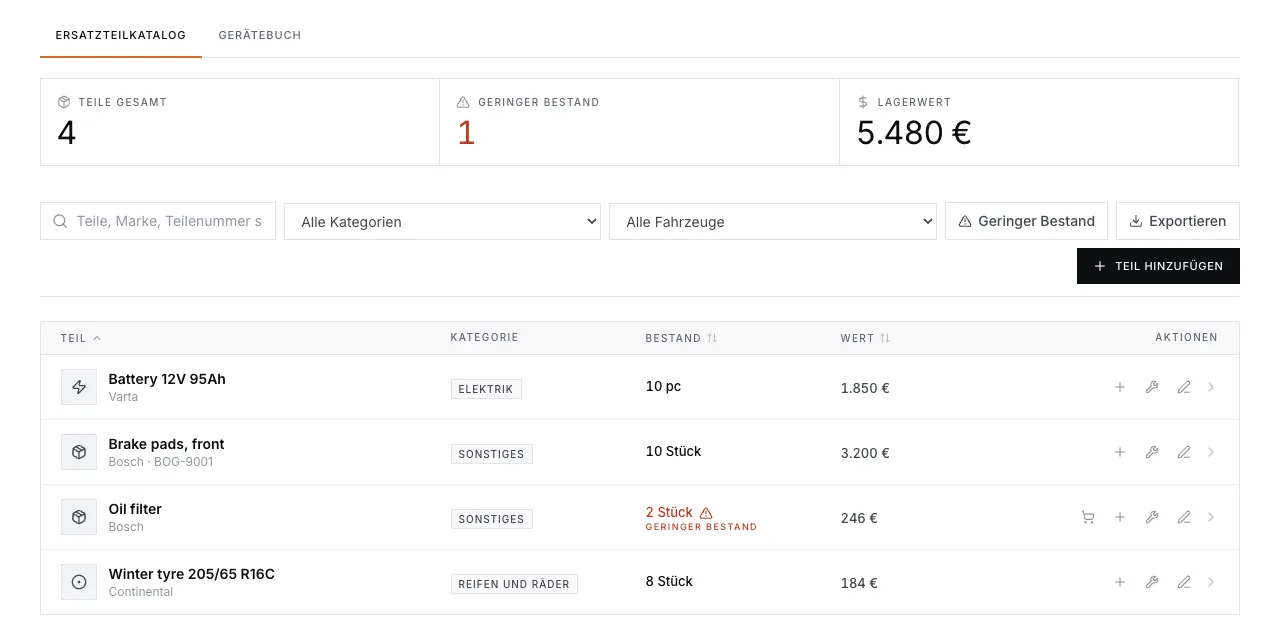The height and width of the screenshot is (635, 1280).
Task: Click the lightning icon beside Battery 12V 95Ah
Action: coord(79,387)
